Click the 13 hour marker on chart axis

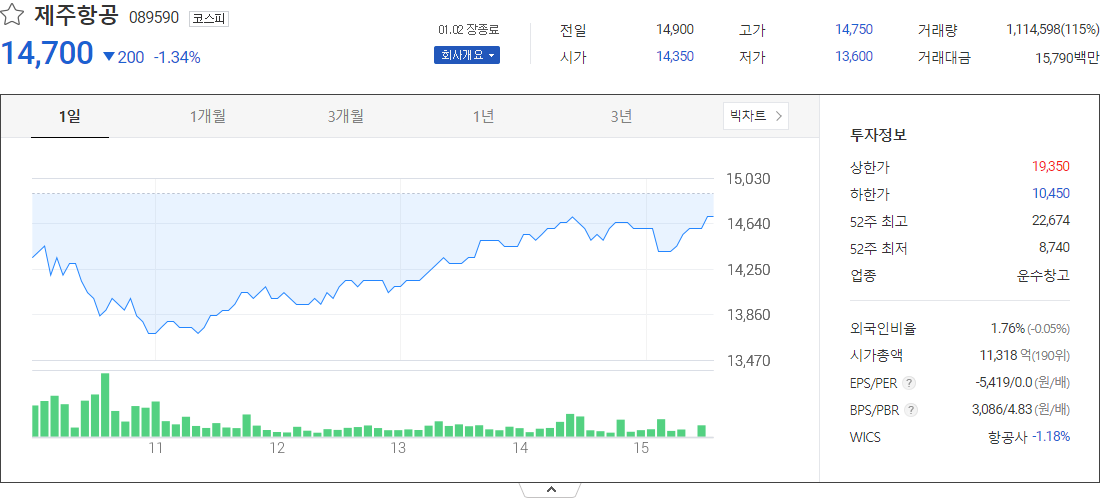tap(399, 448)
